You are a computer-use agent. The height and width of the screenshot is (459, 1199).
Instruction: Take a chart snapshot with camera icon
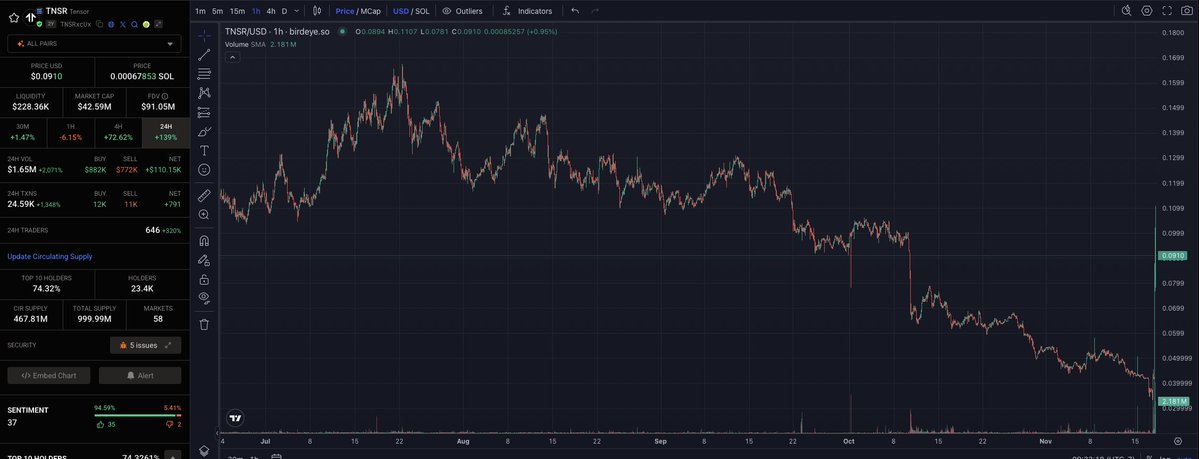coord(1187,11)
